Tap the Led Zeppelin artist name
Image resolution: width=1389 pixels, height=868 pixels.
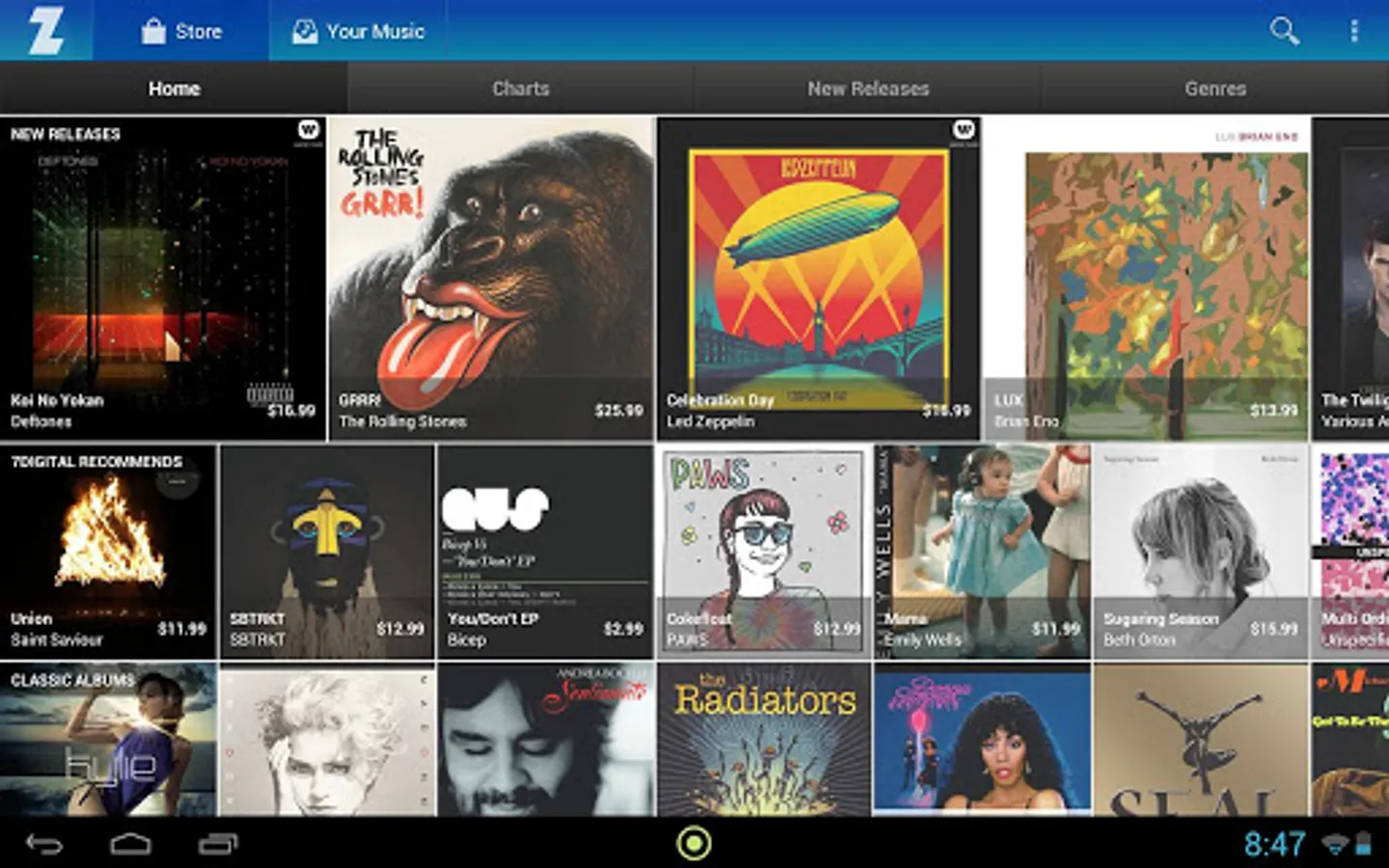(x=711, y=421)
